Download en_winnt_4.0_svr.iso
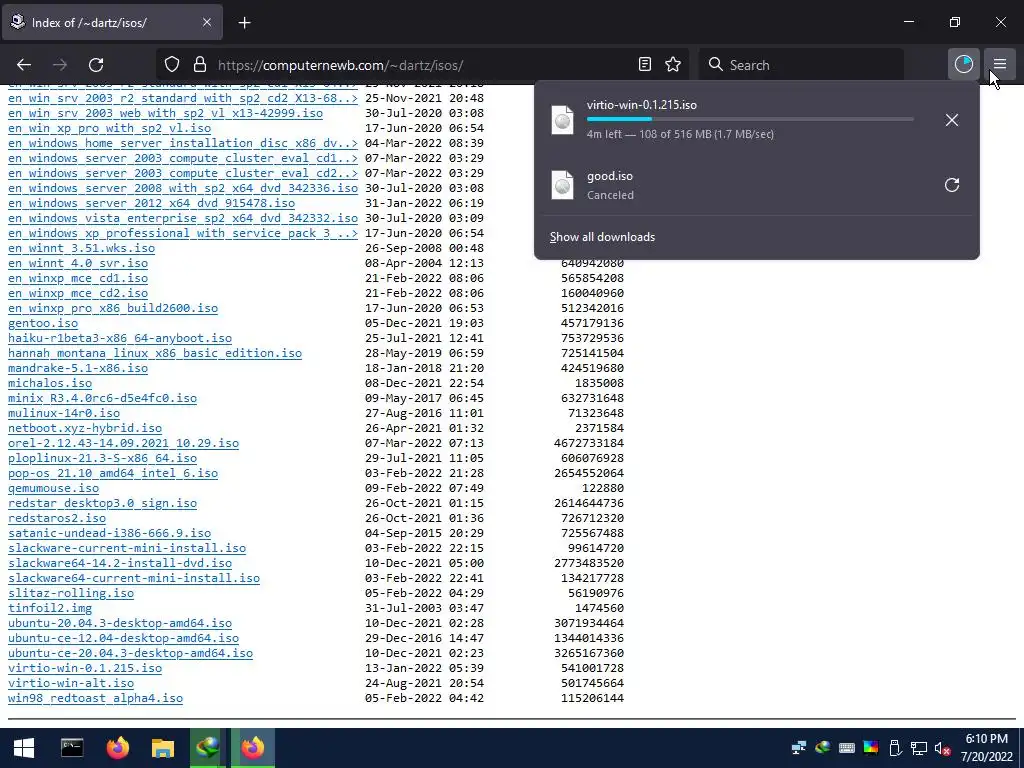Screen dimensions: 1024x768 (x=78, y=264)
